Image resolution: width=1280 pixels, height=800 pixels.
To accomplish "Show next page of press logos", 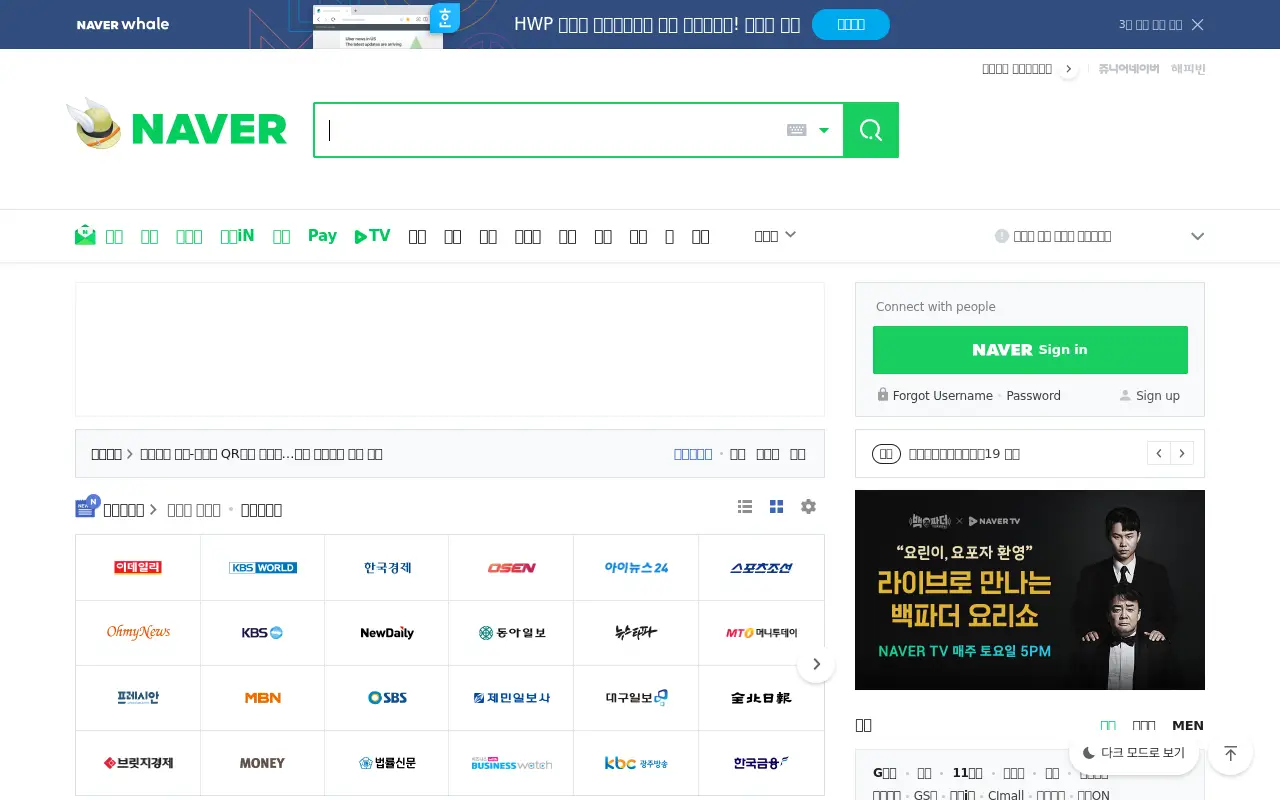I will pyautogui.click(x=816, y=664).
